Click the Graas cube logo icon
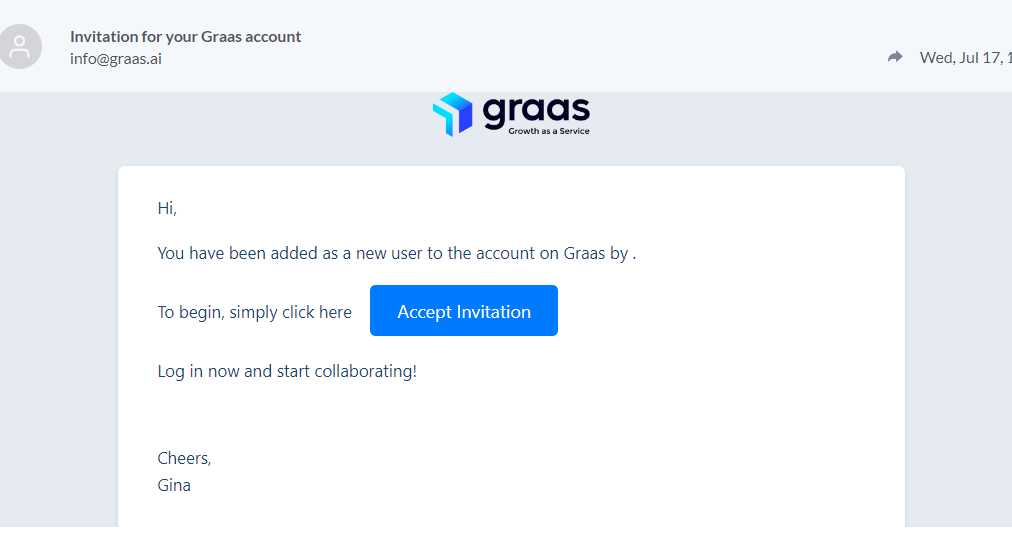 tap(452, 114)
